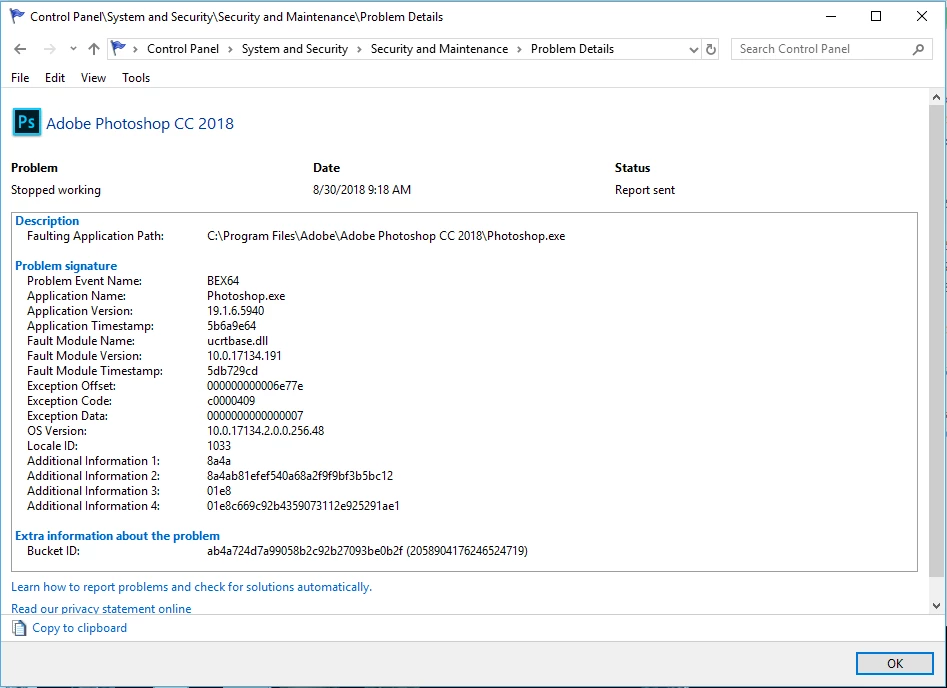Click the date 8/30/2018 9:18 AM
The width and height of the screenshot is (947, 688).
362,190
